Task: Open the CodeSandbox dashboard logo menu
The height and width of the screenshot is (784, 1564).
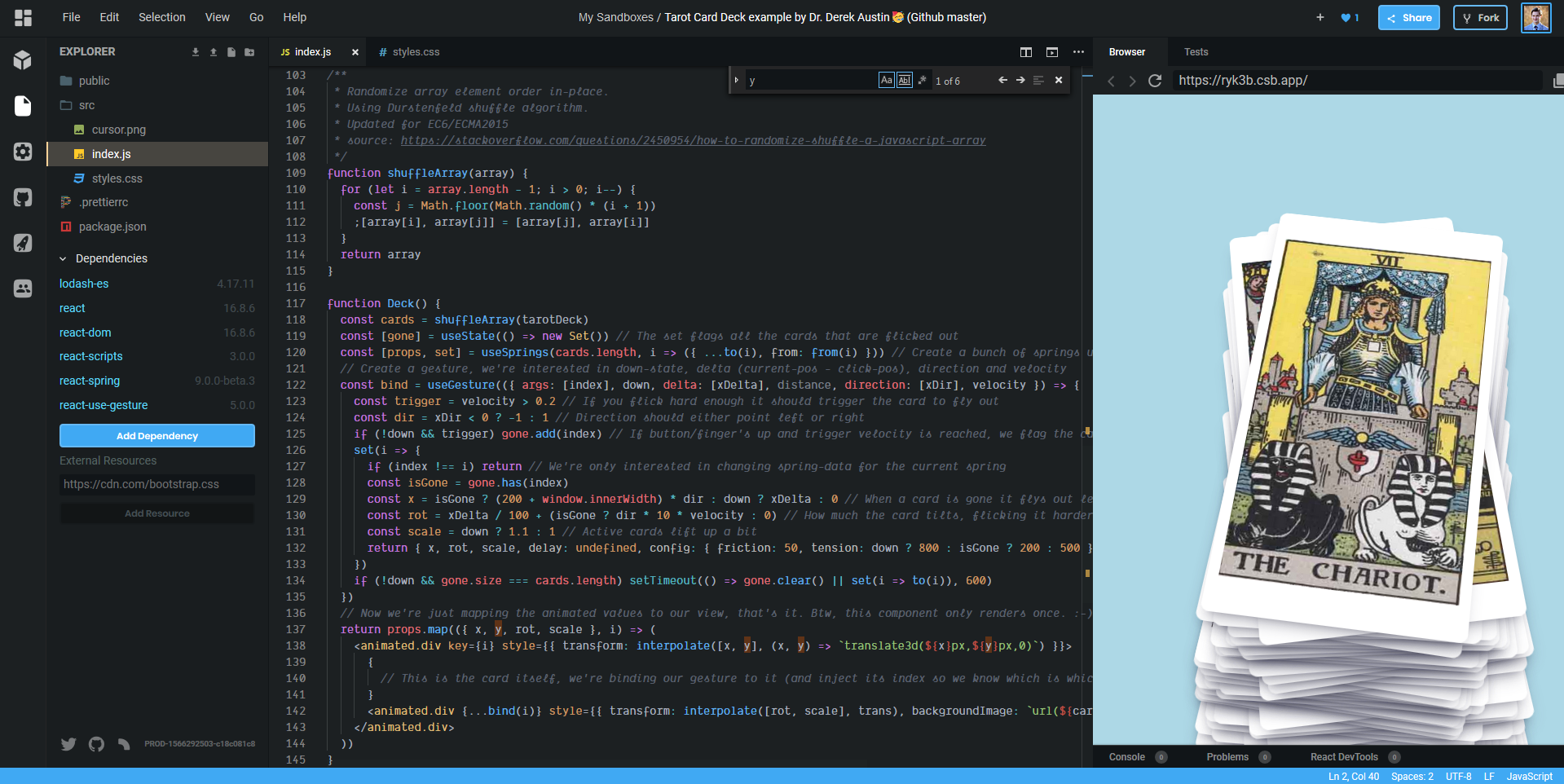Action: 23,17
